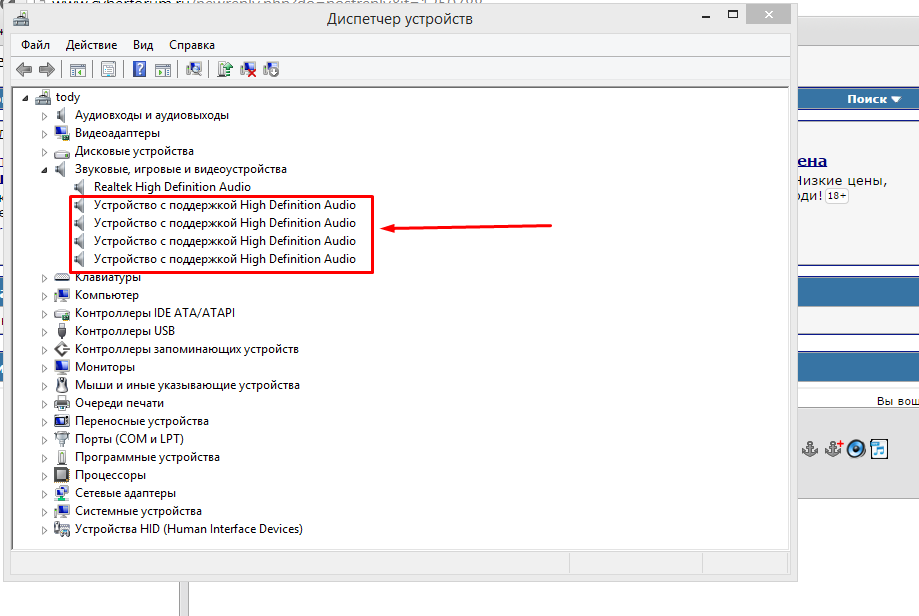Select the Сетевые адаптеры network icon
919x616 pixels.
pos(62,493)
